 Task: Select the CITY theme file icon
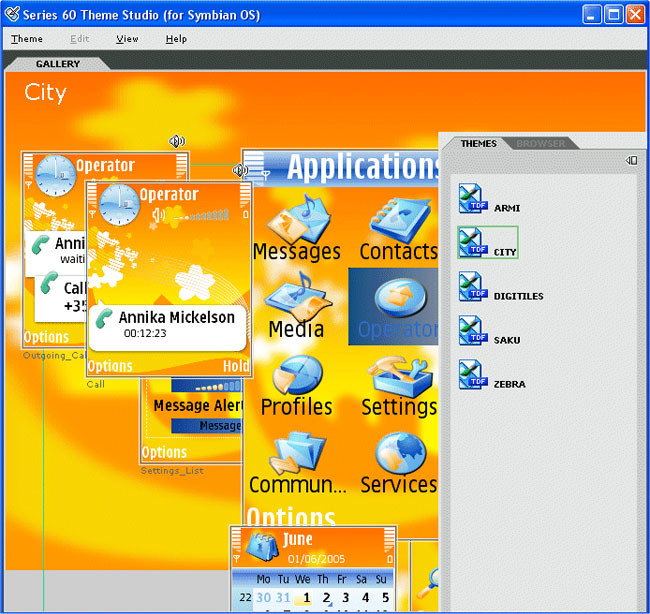click(473, 243)
